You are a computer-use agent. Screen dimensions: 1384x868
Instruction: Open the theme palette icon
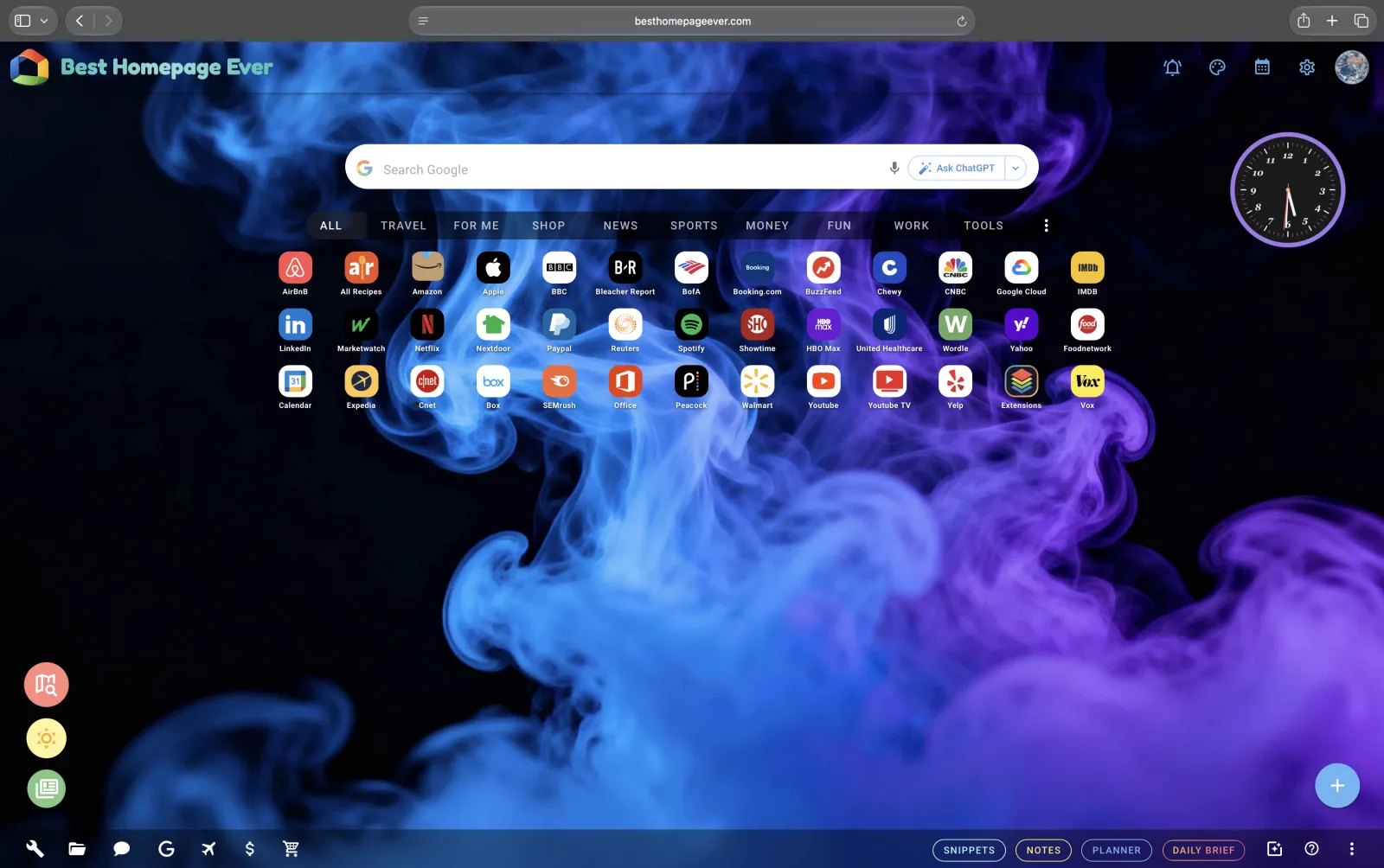1217,67
